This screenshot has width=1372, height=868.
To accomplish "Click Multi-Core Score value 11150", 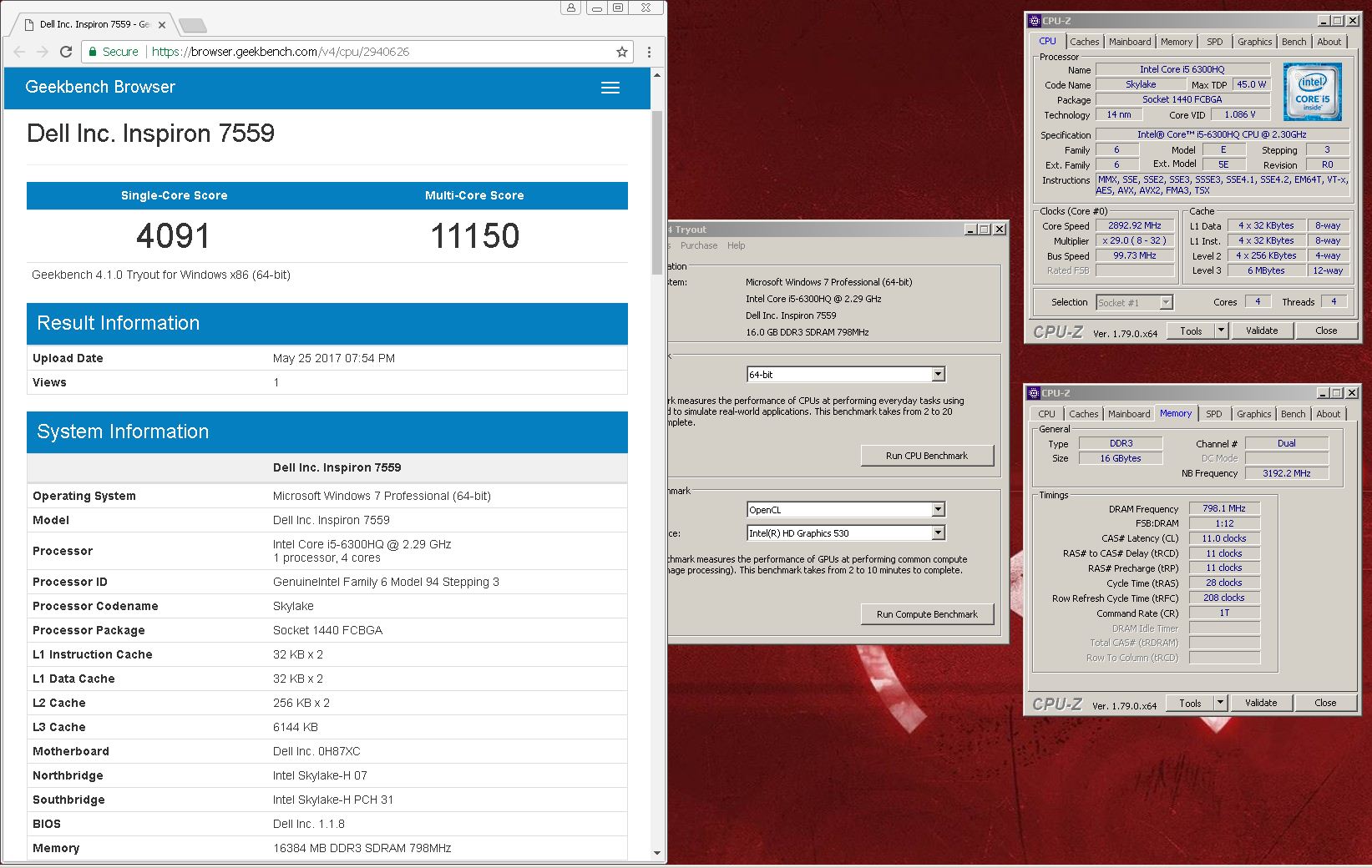I will click(474, 236).
